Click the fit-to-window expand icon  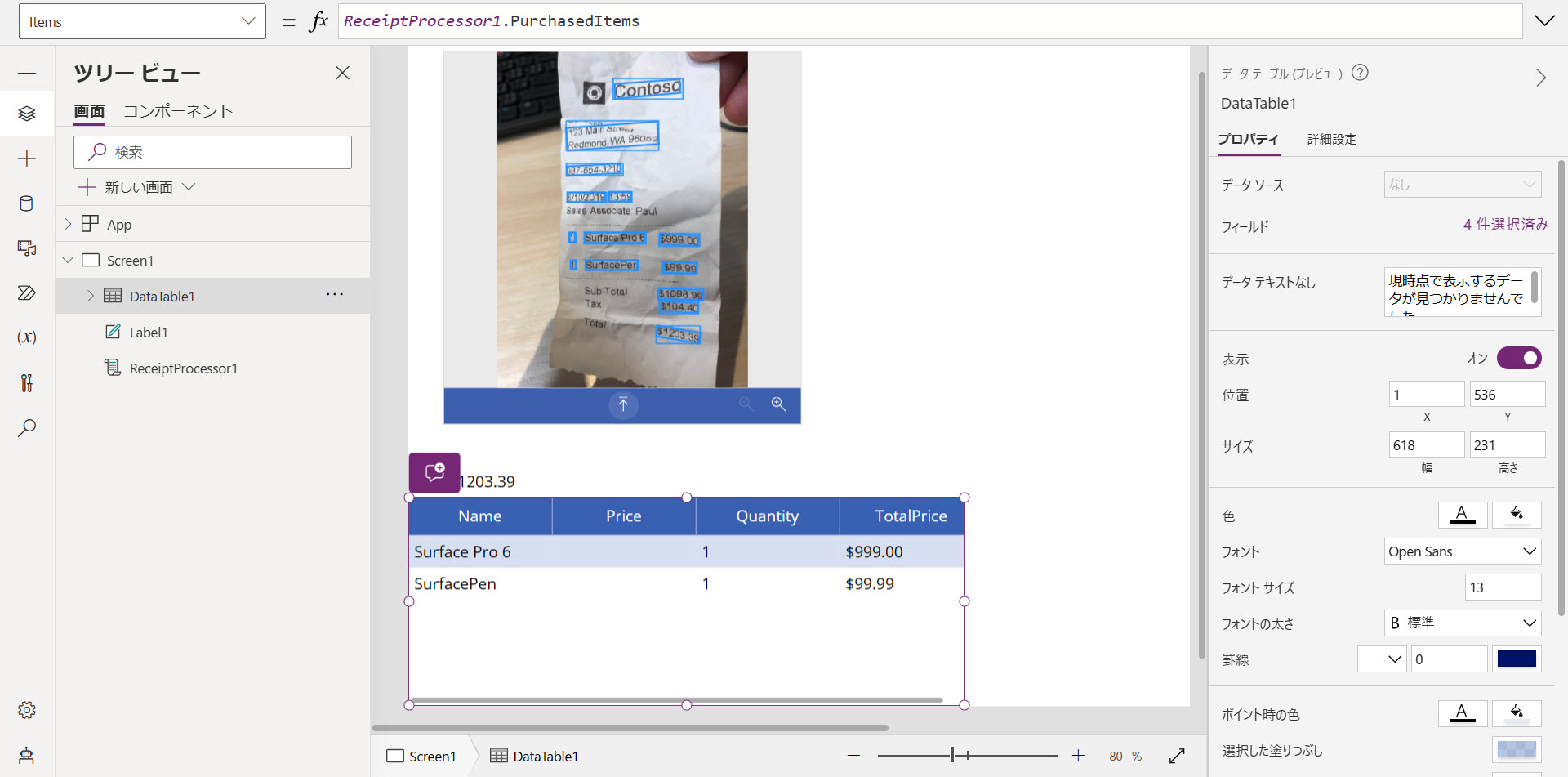(1177, 756)
